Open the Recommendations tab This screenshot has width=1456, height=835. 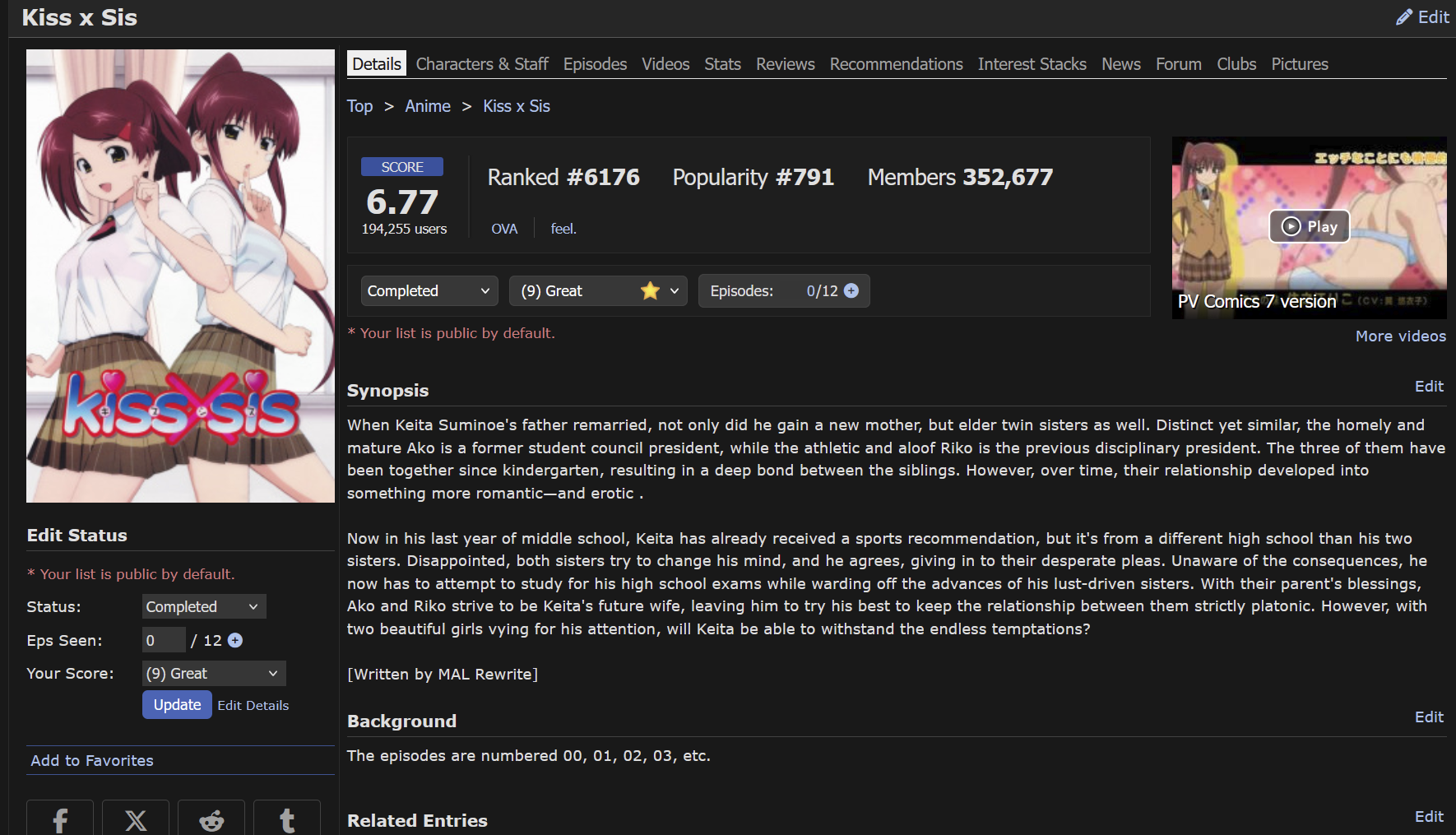pos(896,64)
